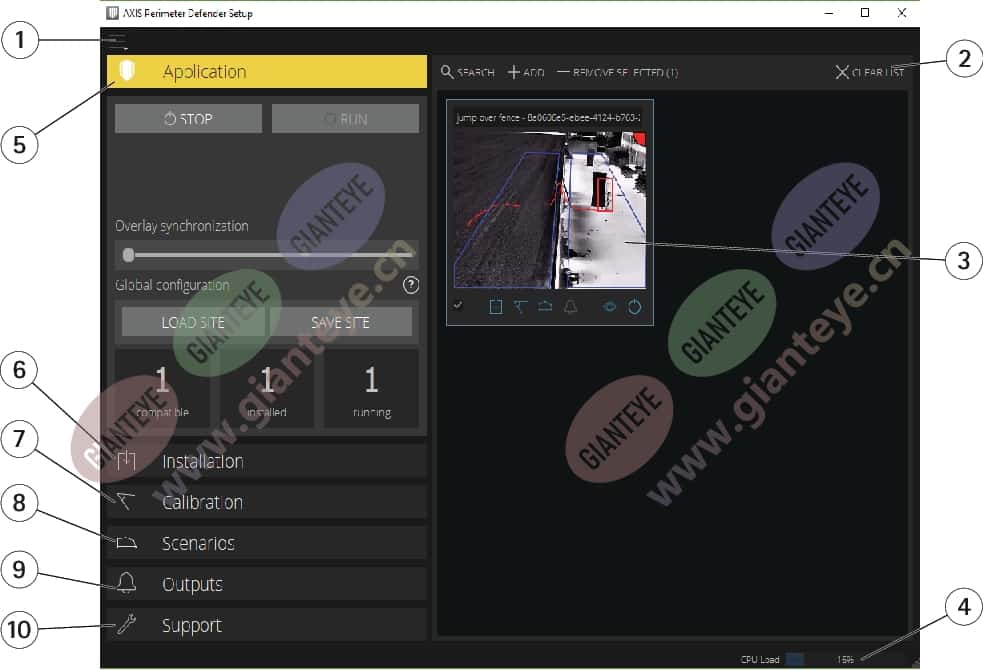Image resolution: width=983 pixels, height=670 pixels.
Task: Click the "CPU Load" label in status bar
Action: tap(760, 659)
